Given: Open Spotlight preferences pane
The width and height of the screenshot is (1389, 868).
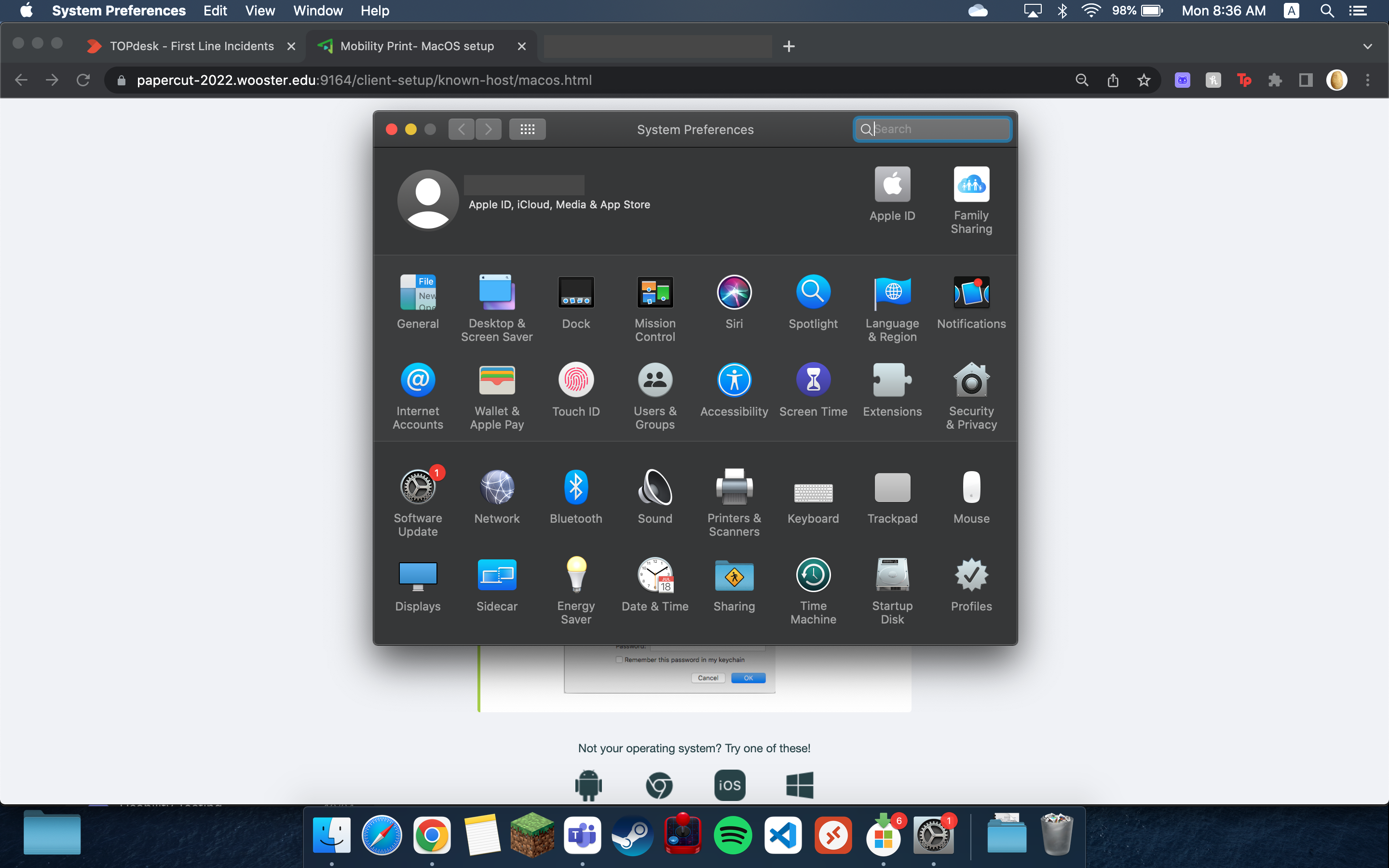Looking at the screenshot, I should [x=813, y=301].
